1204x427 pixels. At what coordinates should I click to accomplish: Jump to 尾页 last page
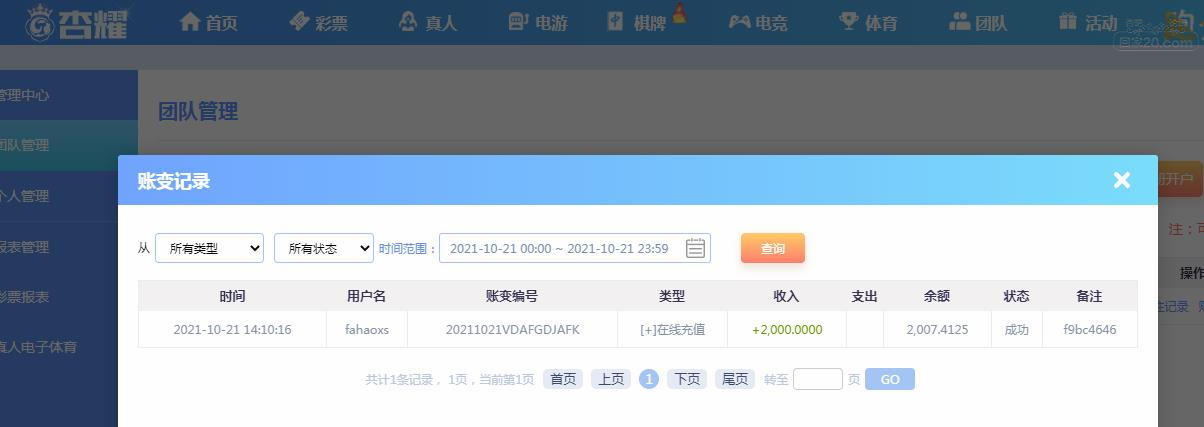(x=735, y=379)
